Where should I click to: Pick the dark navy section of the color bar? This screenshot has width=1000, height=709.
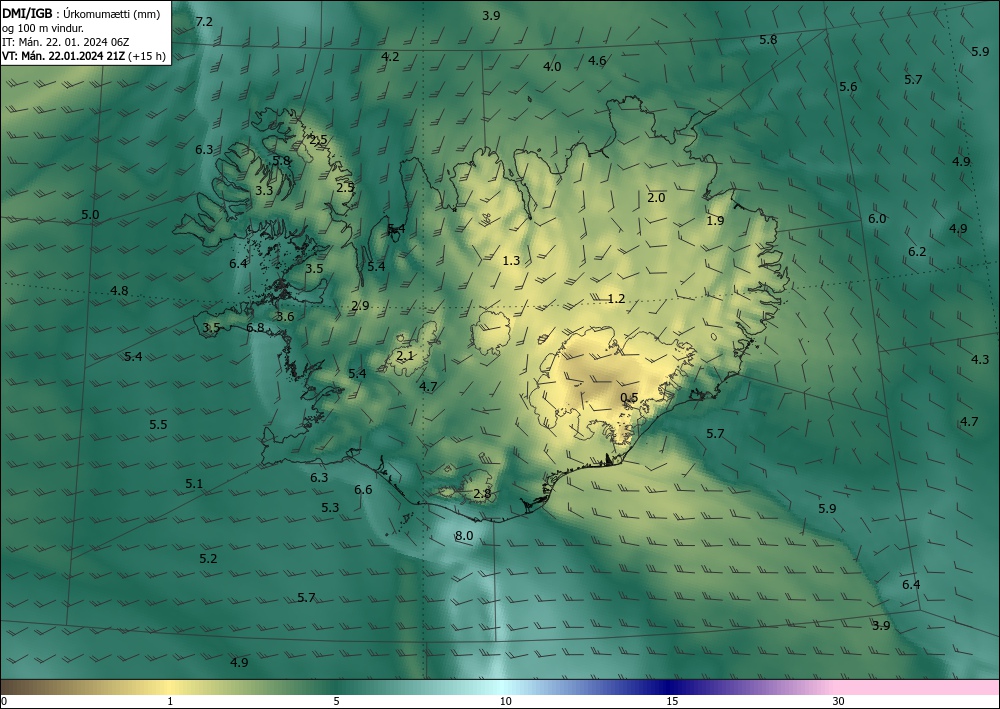670,687
